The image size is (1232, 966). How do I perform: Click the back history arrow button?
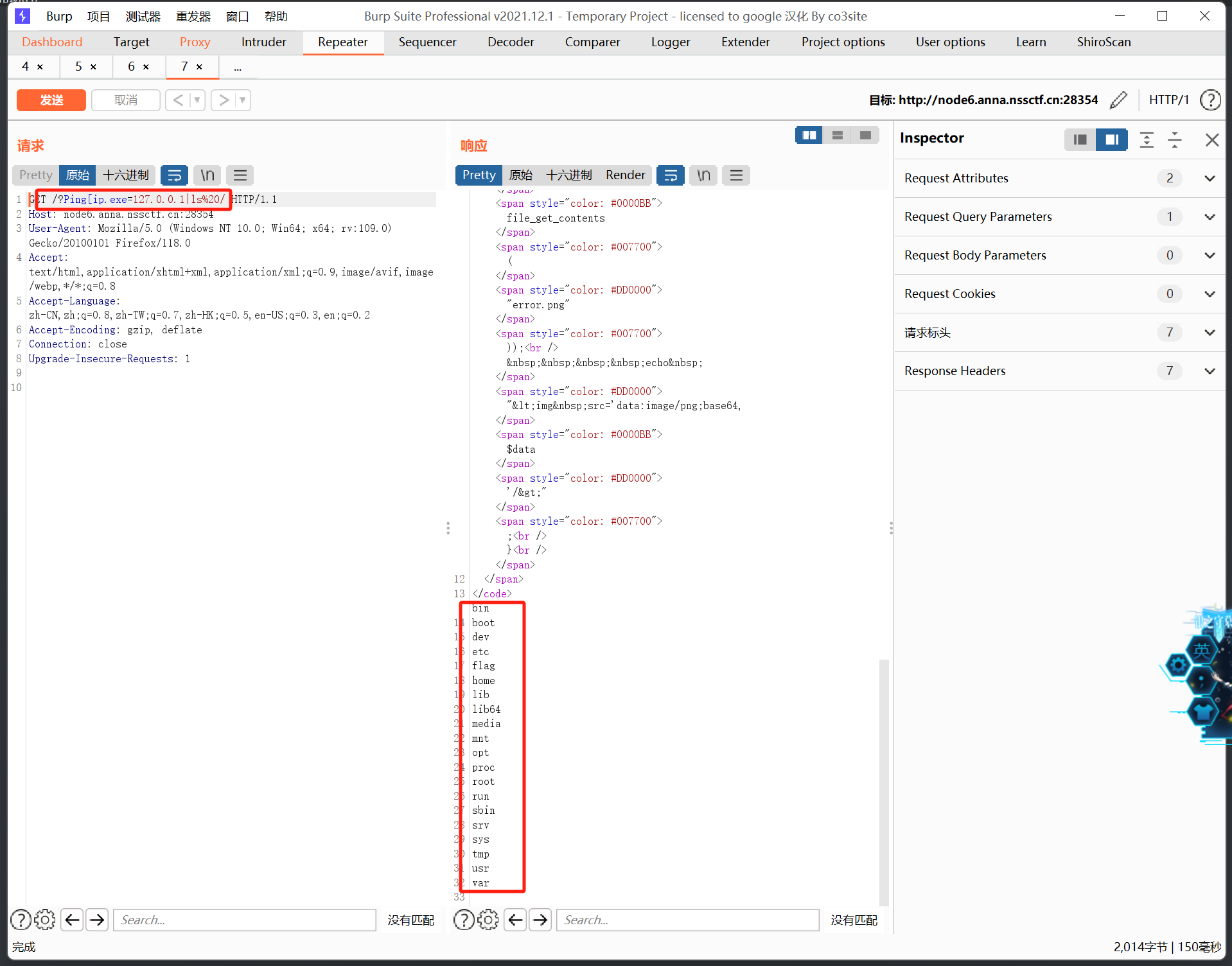pos(178,100)
